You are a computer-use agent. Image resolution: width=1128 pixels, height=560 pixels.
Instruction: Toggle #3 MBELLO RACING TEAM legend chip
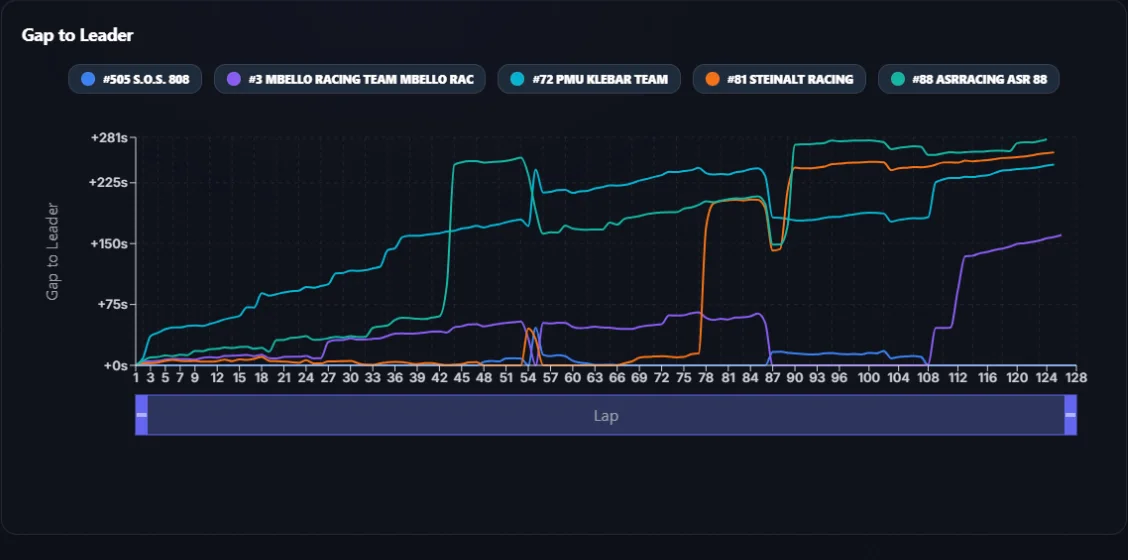click(350, 79)
